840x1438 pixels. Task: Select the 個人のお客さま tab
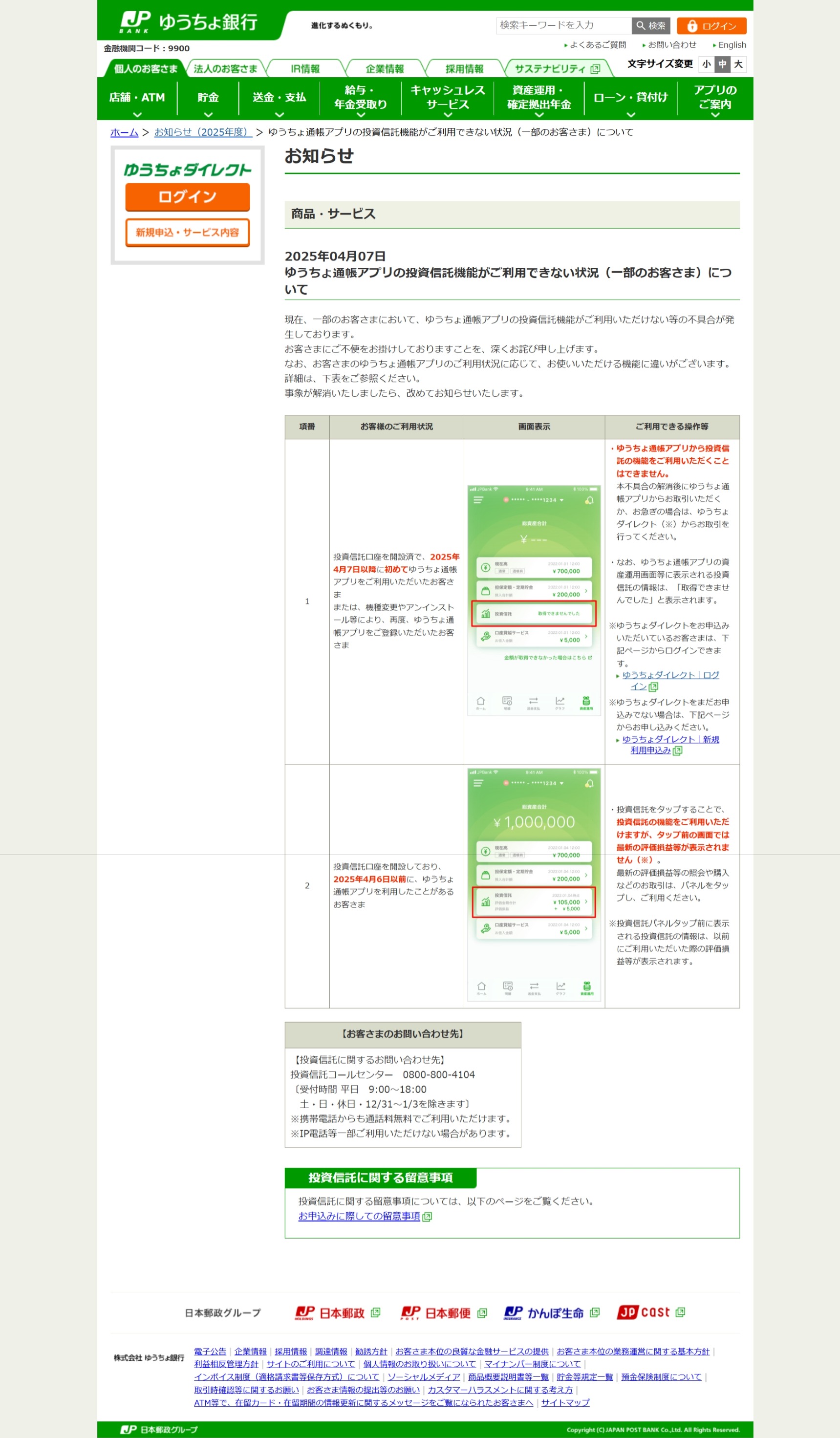[146, 68]
